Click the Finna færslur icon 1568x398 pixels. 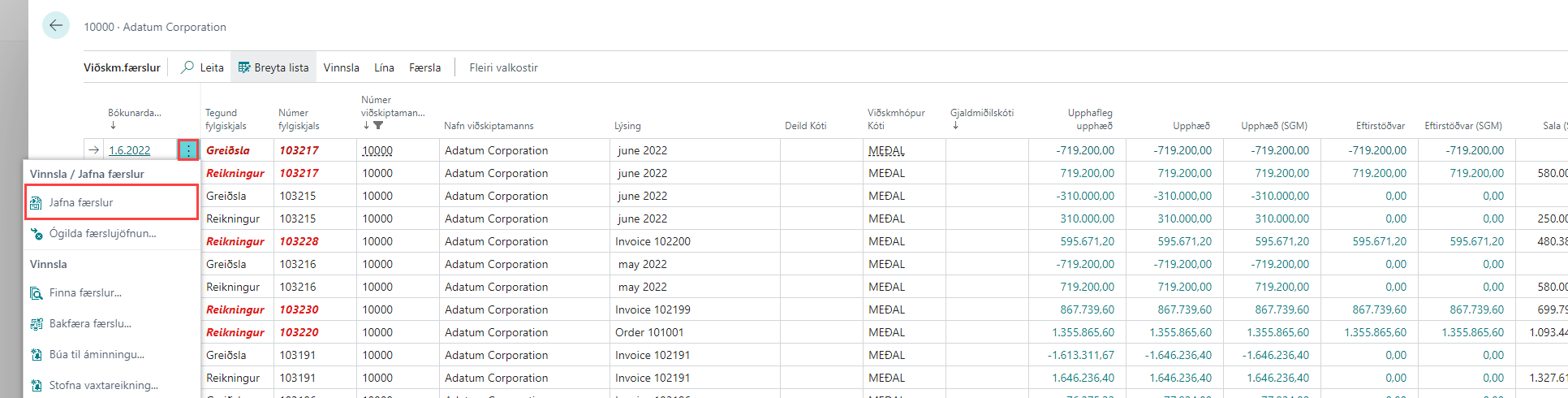tap(37, 293)
